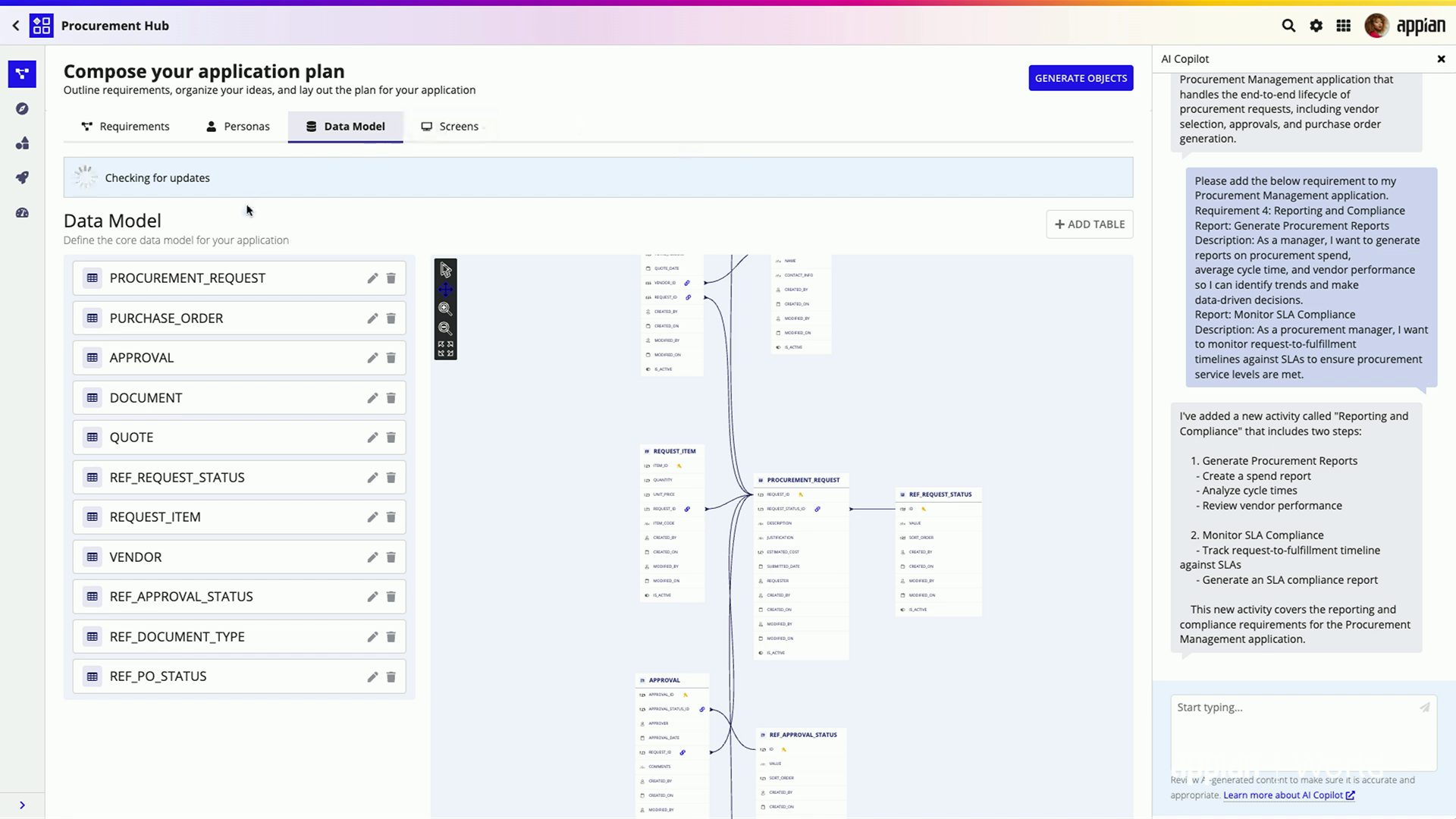Switch to the Screens tab

(x=450, y=127)
